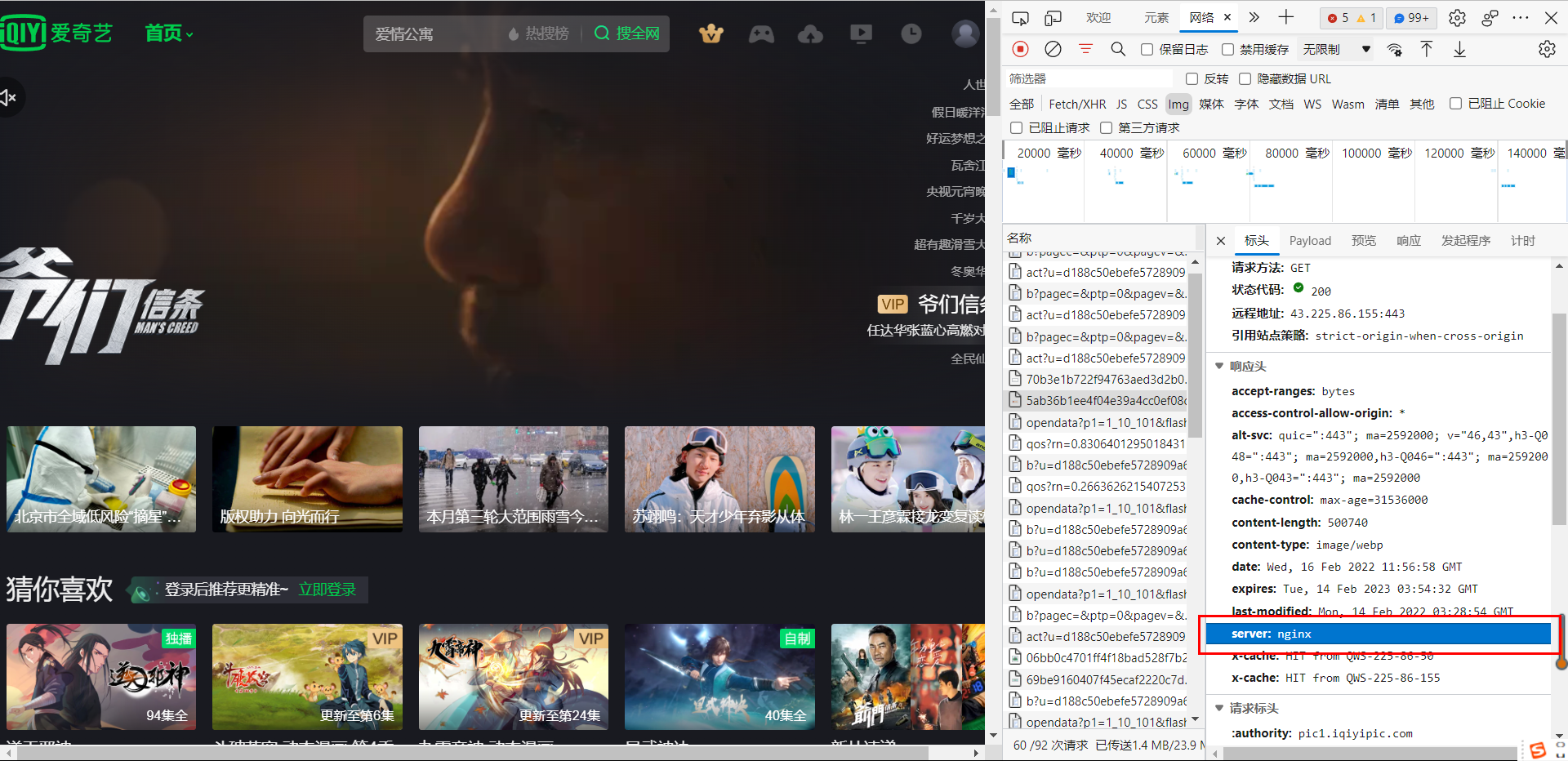1568x761 pixels.
Task: Open the Preview (预览) tab
Action: pyautogui.click(x=1364, y=241)
